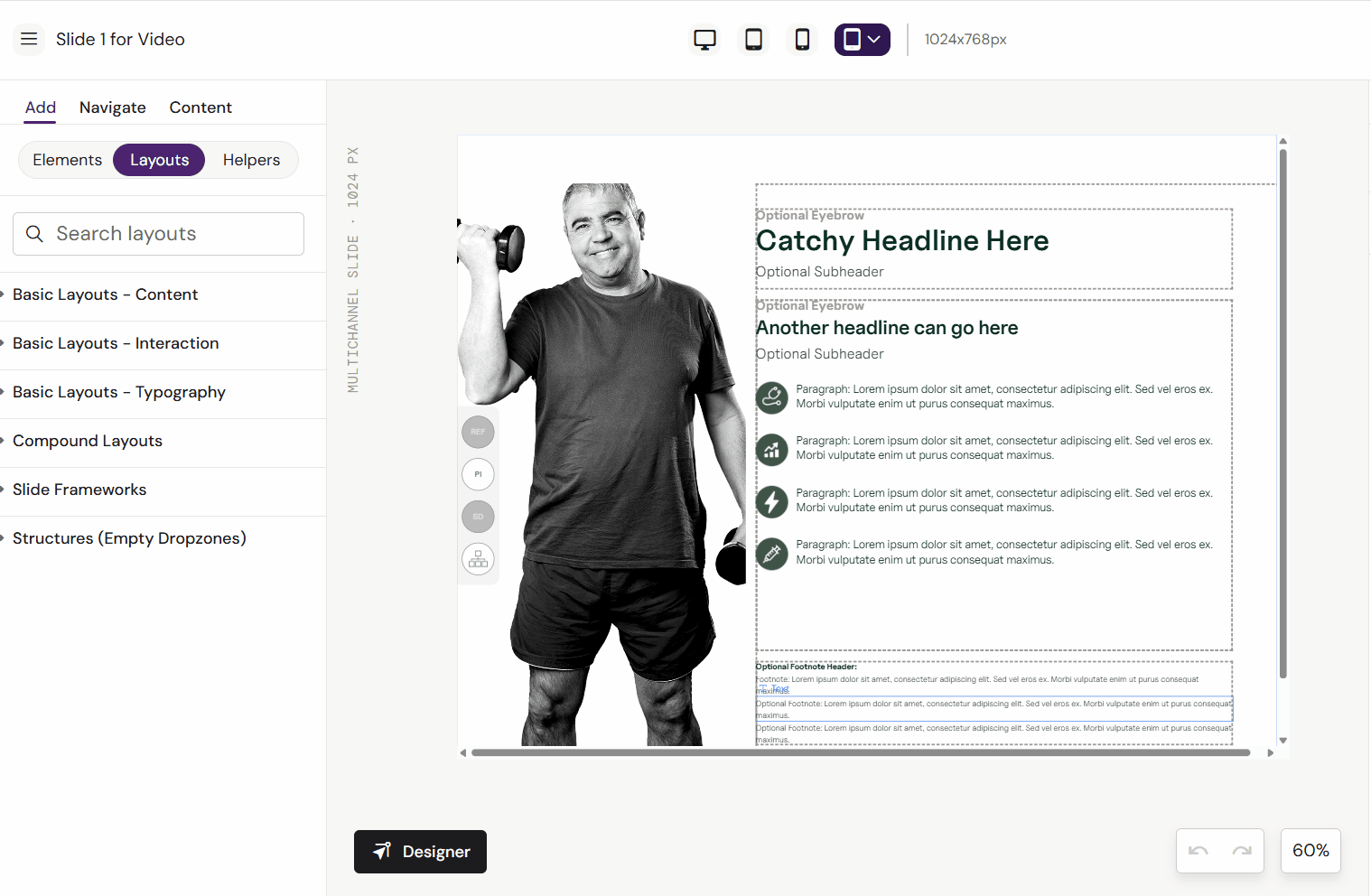
Task: Switch to tablet preview
Action: [x=753, y=40]
